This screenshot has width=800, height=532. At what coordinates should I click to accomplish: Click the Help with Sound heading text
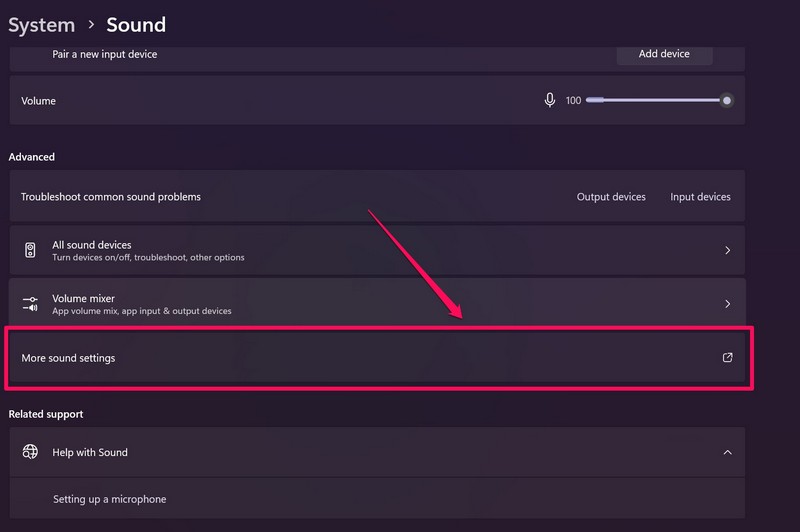coord(90,452)
